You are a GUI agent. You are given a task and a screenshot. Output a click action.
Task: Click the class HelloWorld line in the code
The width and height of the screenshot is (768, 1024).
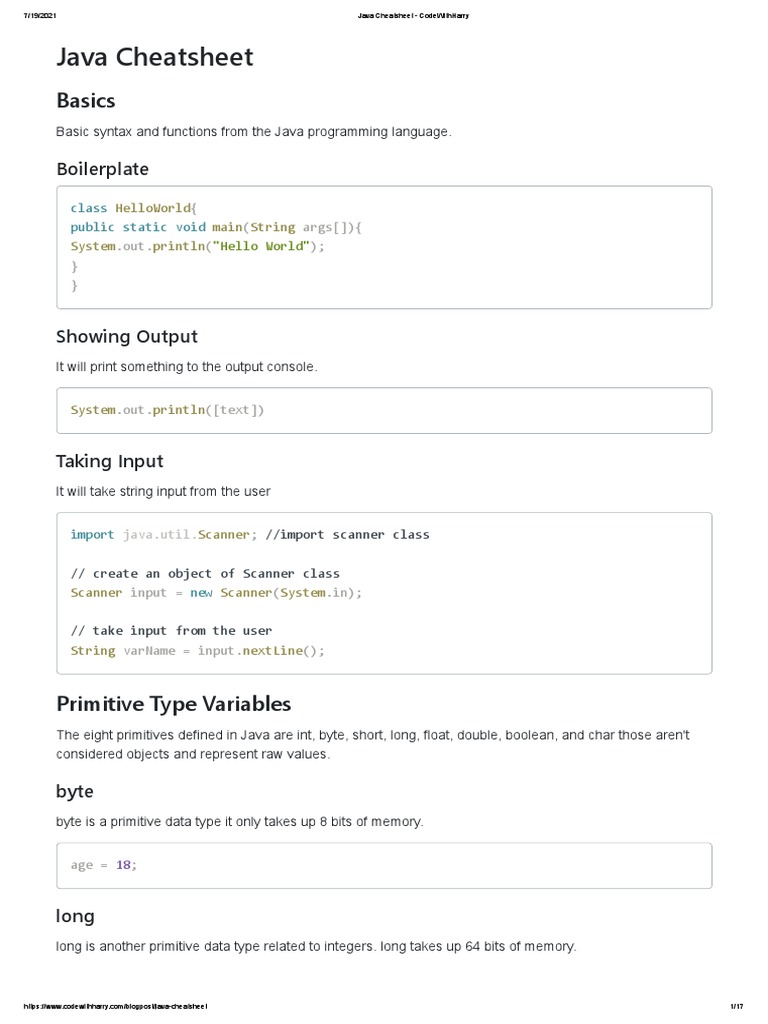tap(135, 208)
